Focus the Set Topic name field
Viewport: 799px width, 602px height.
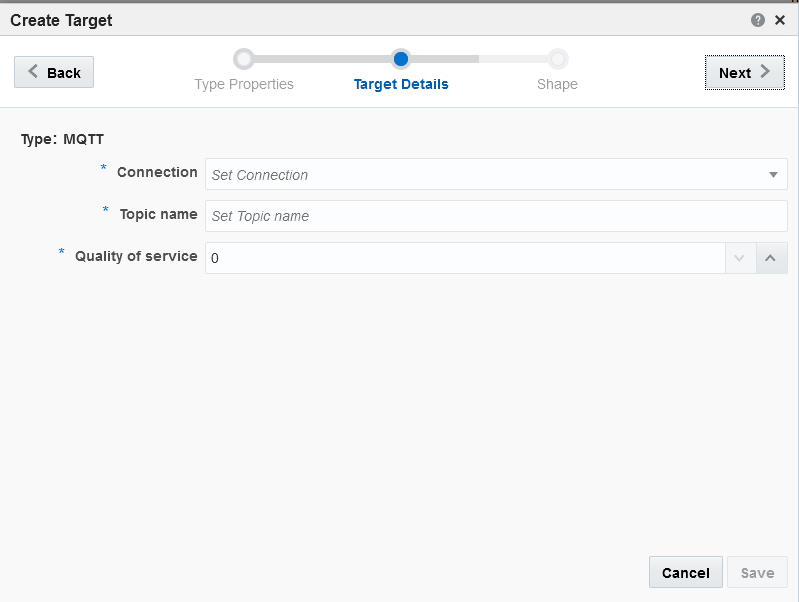click(496, 216)
